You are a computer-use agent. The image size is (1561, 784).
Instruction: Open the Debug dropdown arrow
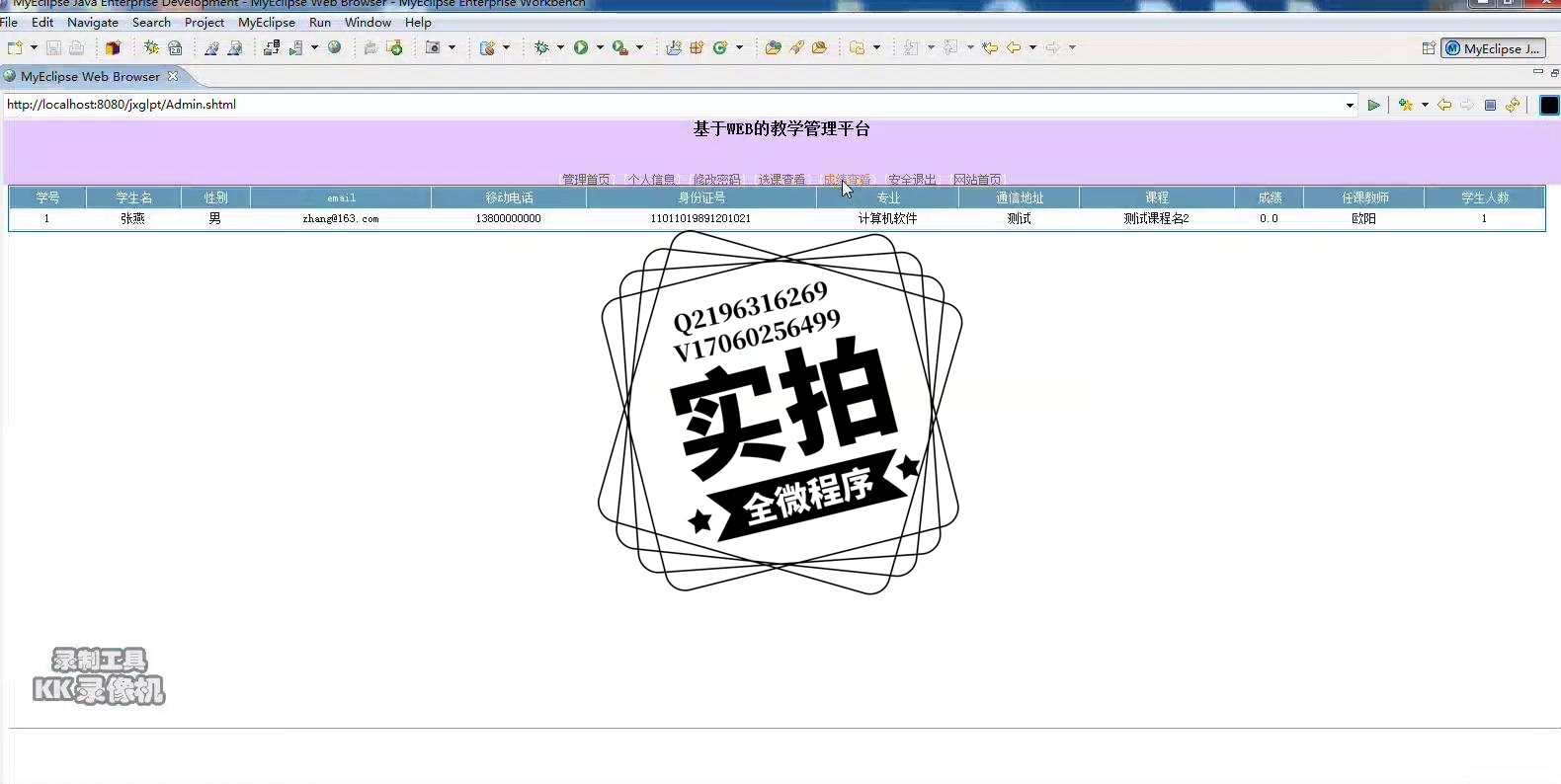(560, 47)
